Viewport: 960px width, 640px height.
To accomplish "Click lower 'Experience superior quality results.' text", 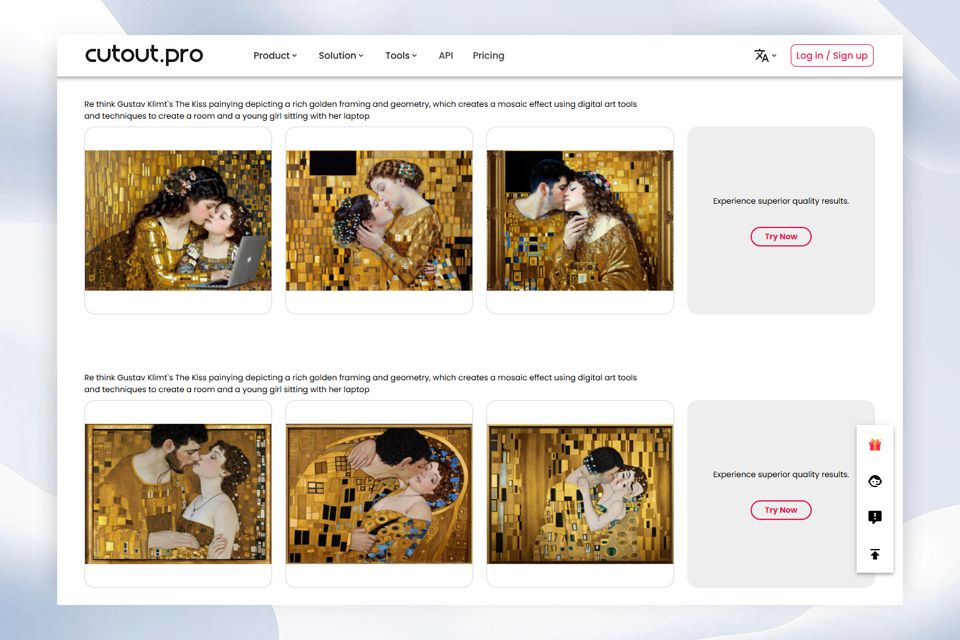I will click(x=781, y=474).
